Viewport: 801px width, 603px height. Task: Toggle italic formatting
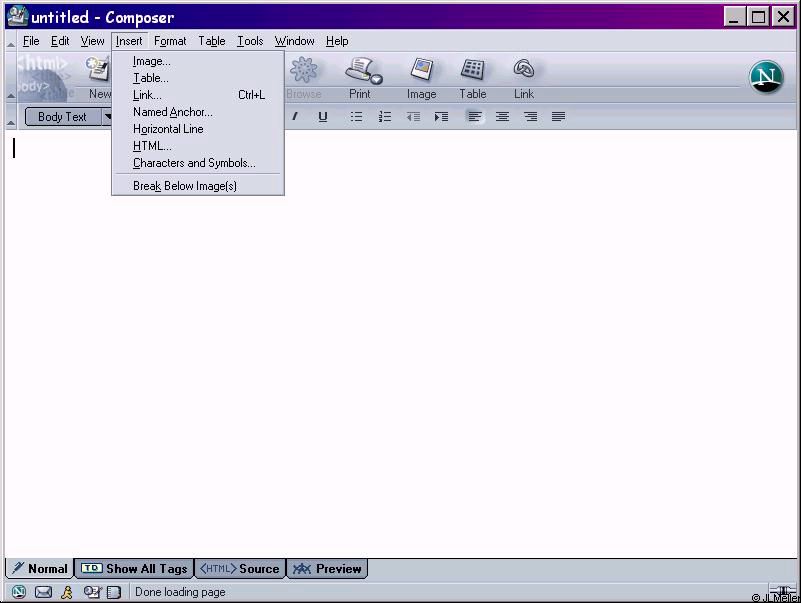coord(295,117)
